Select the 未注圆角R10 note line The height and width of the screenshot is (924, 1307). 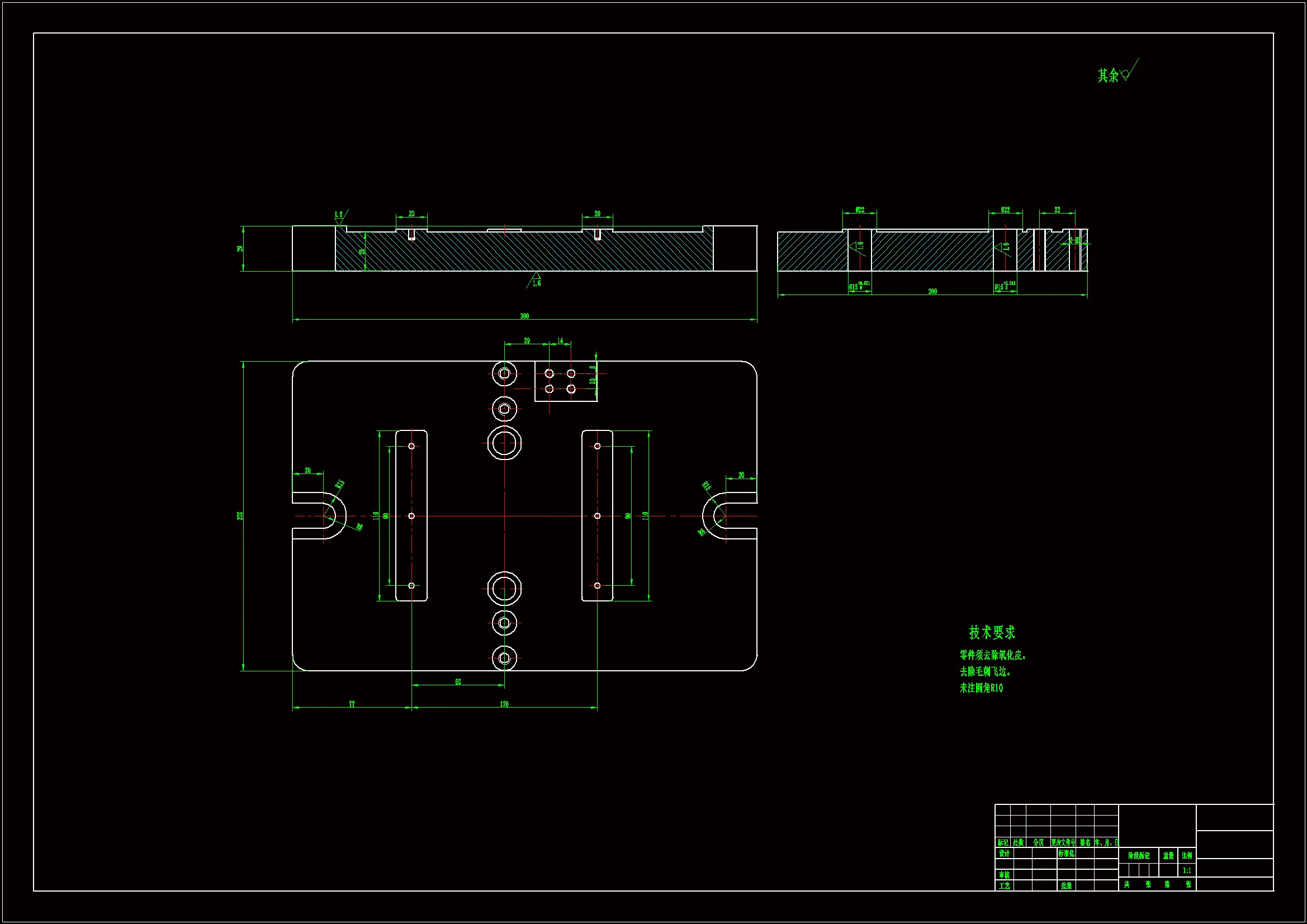[982, 688]
